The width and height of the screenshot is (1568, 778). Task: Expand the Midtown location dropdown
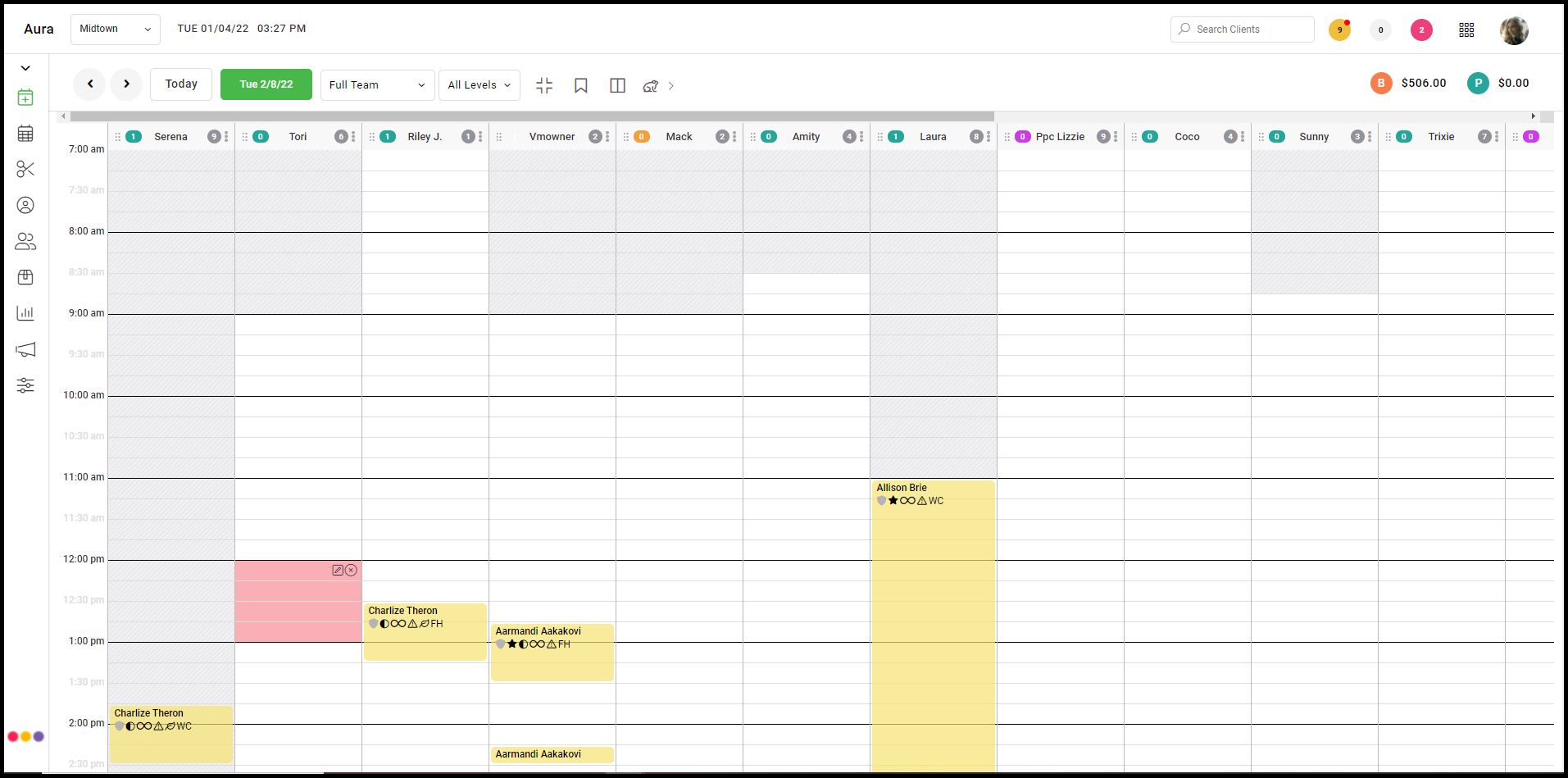tap(116, 29)
